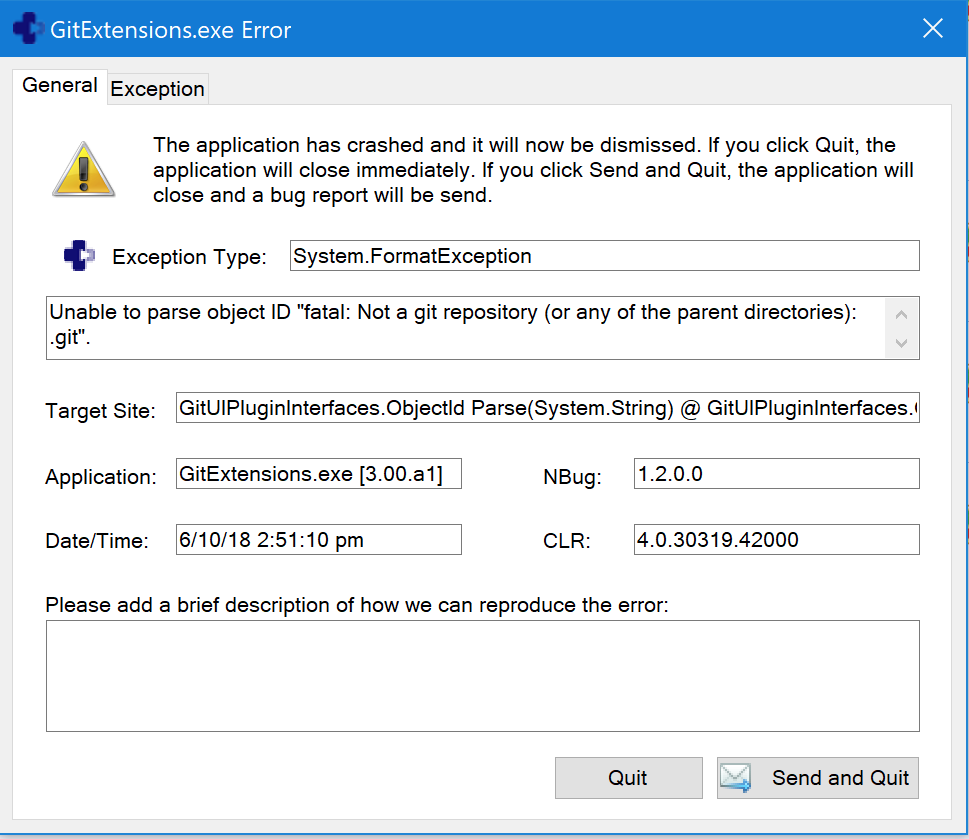Open the Exception tab
The width and height of the screenshot is (969, 839).
(x=158, y=89)
